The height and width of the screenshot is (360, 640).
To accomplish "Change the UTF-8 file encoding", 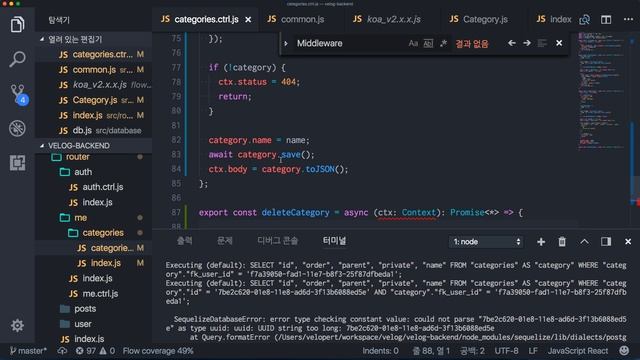I will tap(507, 351).
